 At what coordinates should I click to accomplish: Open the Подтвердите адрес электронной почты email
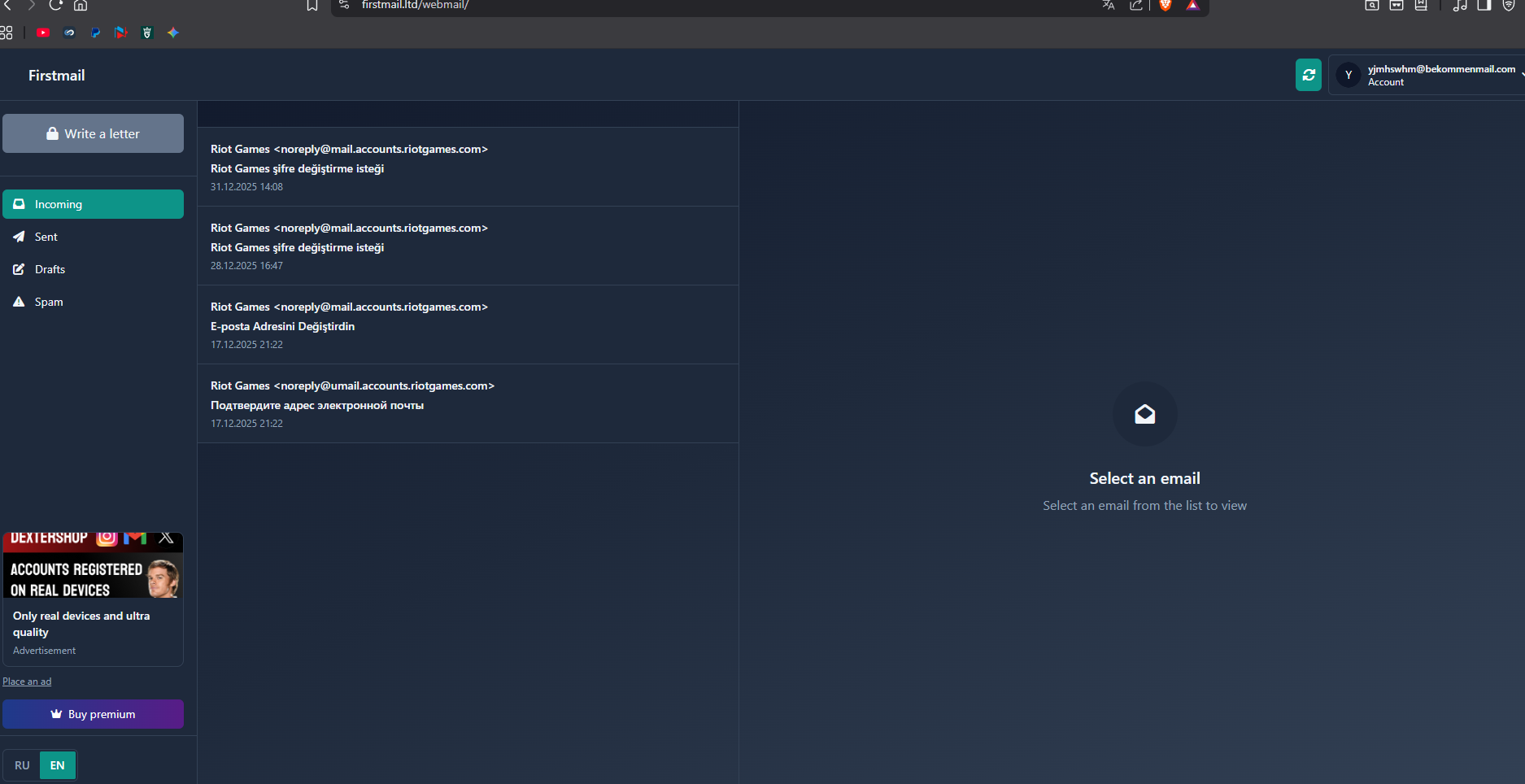pyautogui.click(x=468, y=403)
